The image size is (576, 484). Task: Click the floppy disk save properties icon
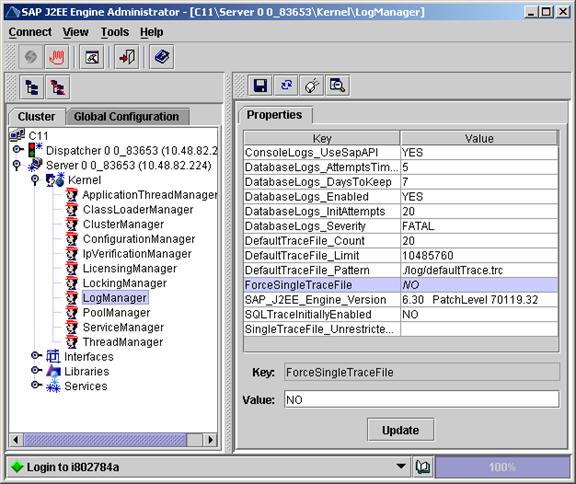260,86
